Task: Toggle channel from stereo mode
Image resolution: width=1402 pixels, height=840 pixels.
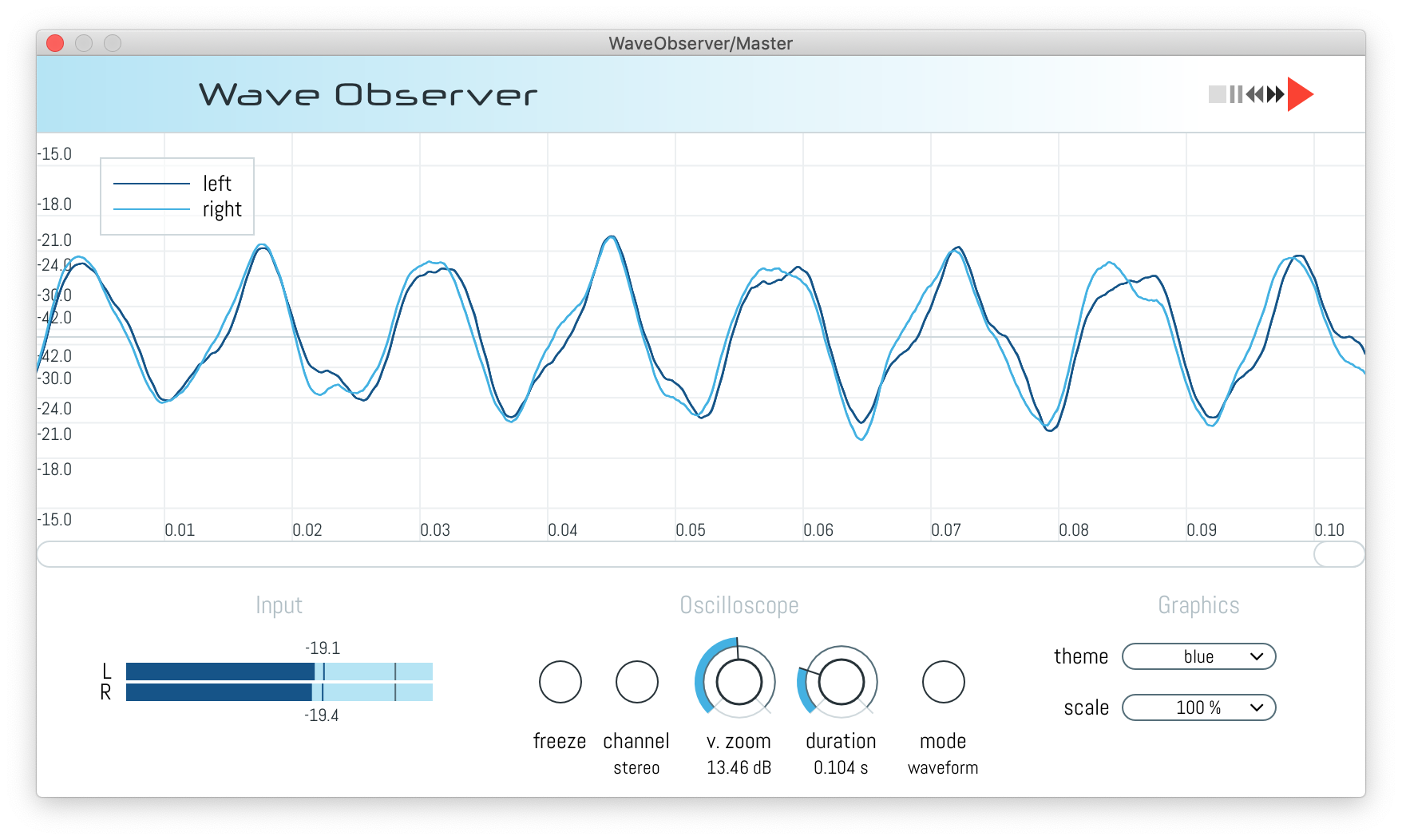Action: pyautogui.click(x=636, y=682)
